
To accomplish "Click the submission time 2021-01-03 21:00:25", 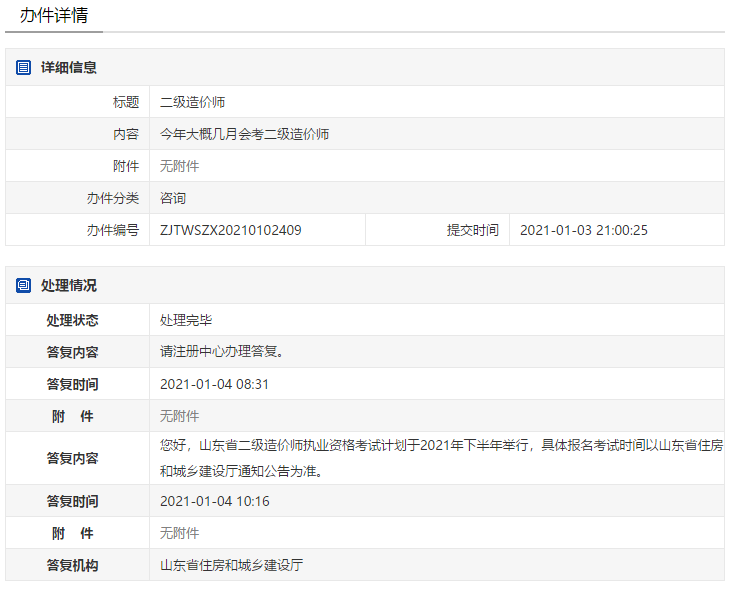I will pos(584,230).
